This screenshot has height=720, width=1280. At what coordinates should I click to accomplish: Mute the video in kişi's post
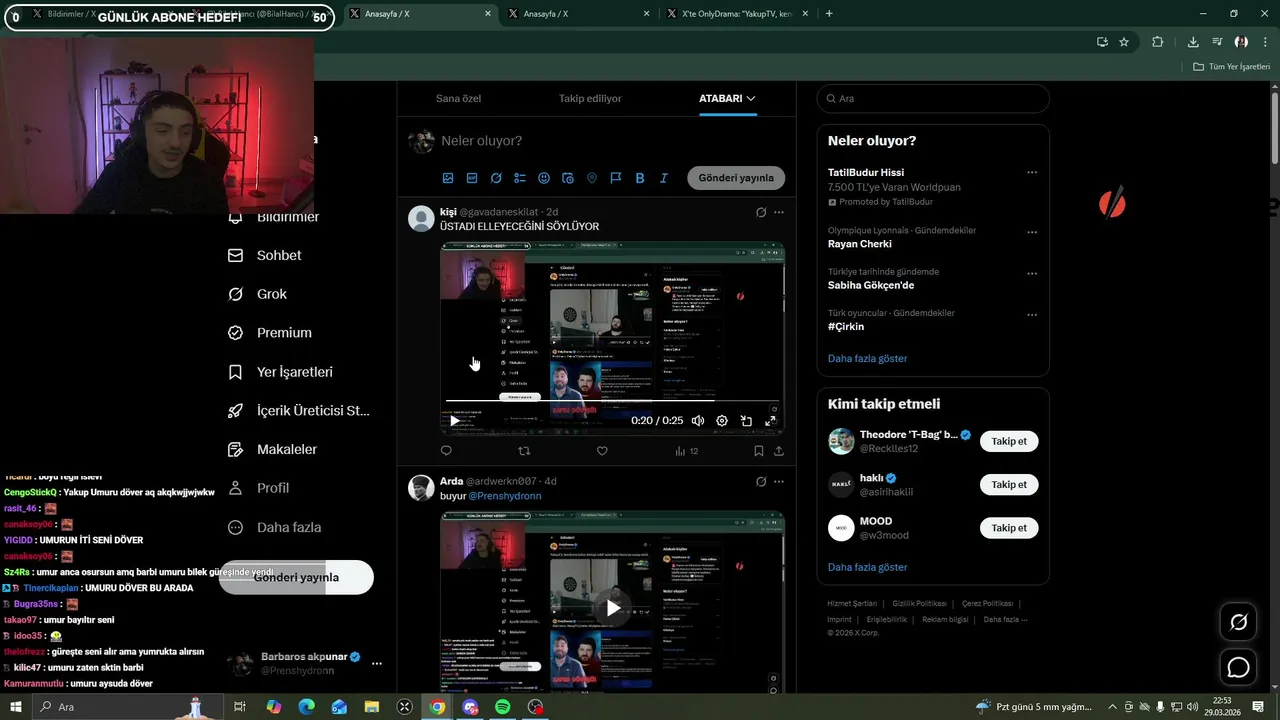pyautogui.click(x=698, y=421)
